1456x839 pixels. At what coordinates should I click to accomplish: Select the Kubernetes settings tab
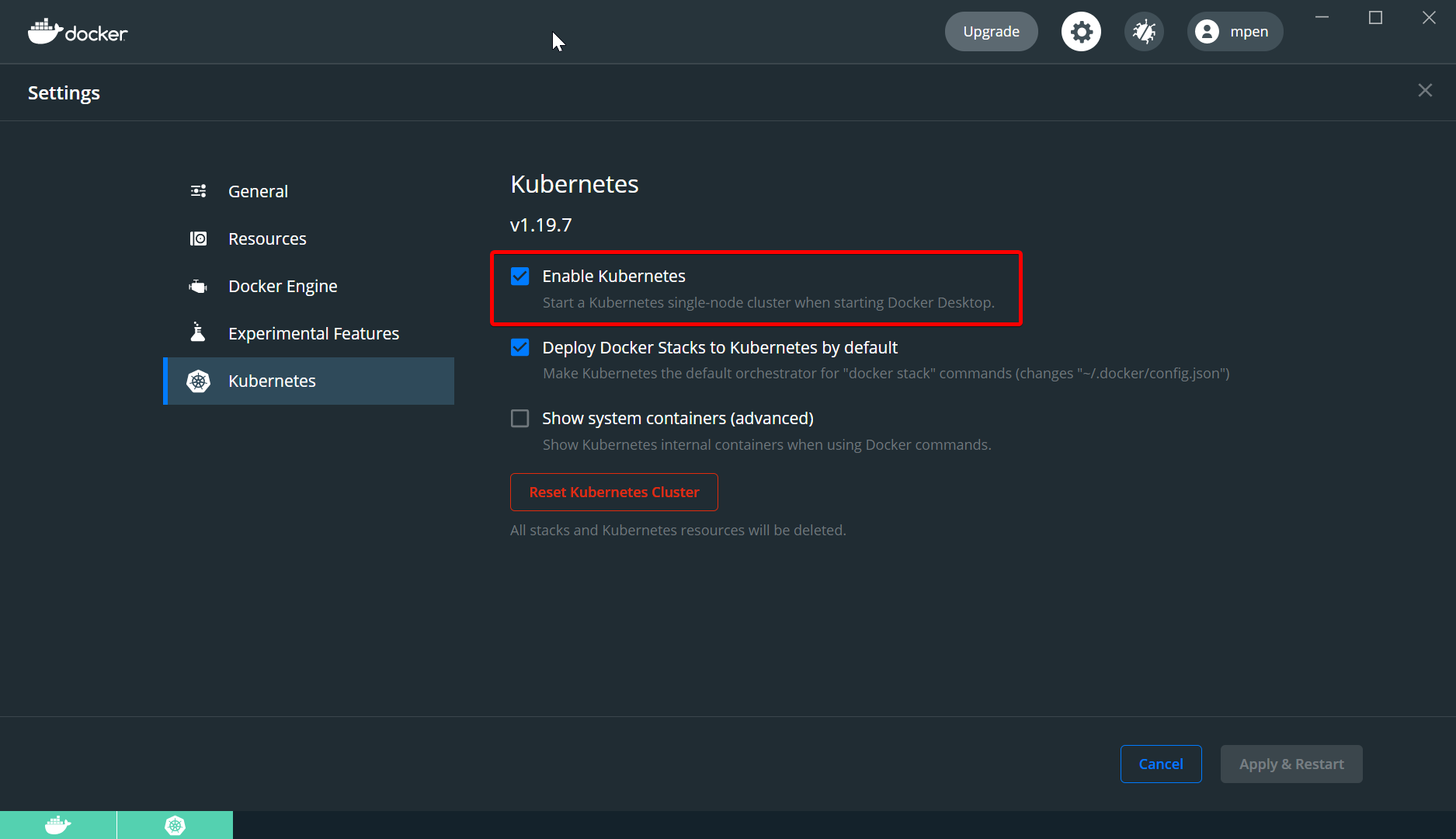(309, 381)
